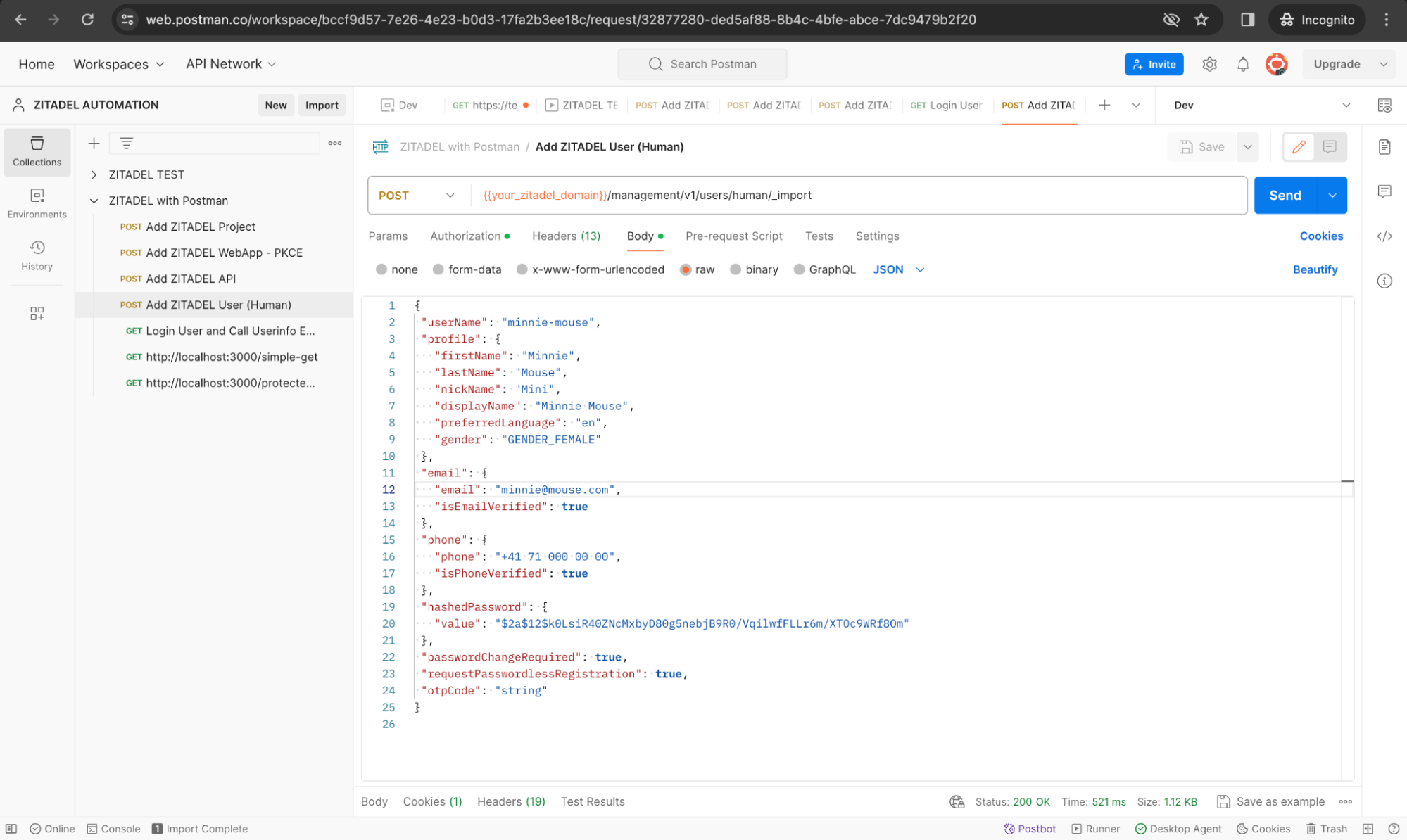Open the Save button dropdown arrow

click(1247, 146)
